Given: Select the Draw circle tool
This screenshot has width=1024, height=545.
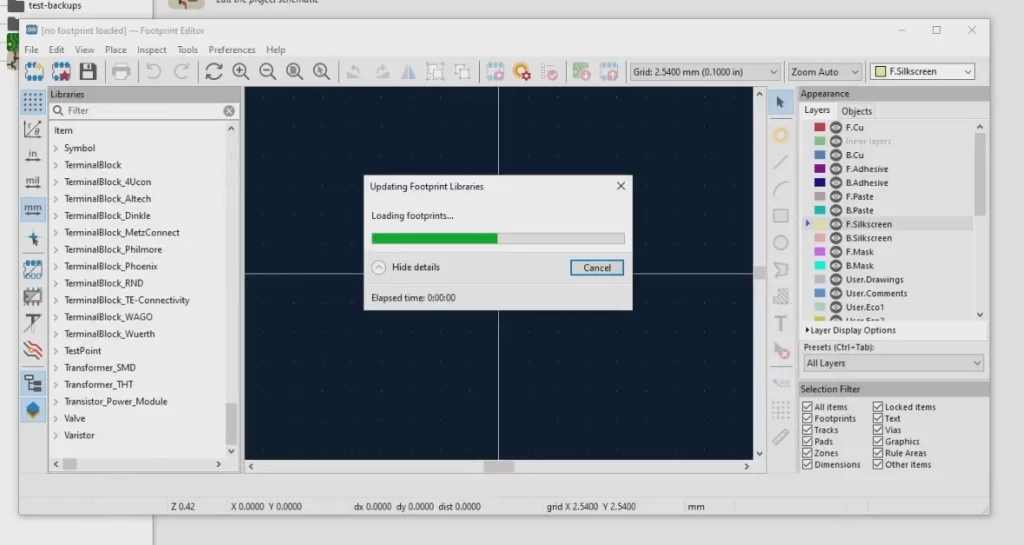Looking at the screenshot, I should click(x=781, y=242).
